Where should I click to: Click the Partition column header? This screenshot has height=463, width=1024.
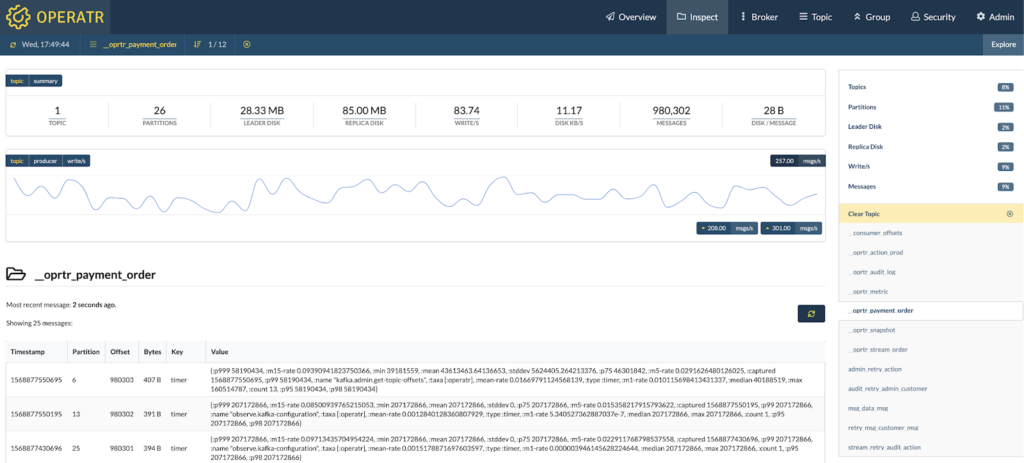coord(86,351)
